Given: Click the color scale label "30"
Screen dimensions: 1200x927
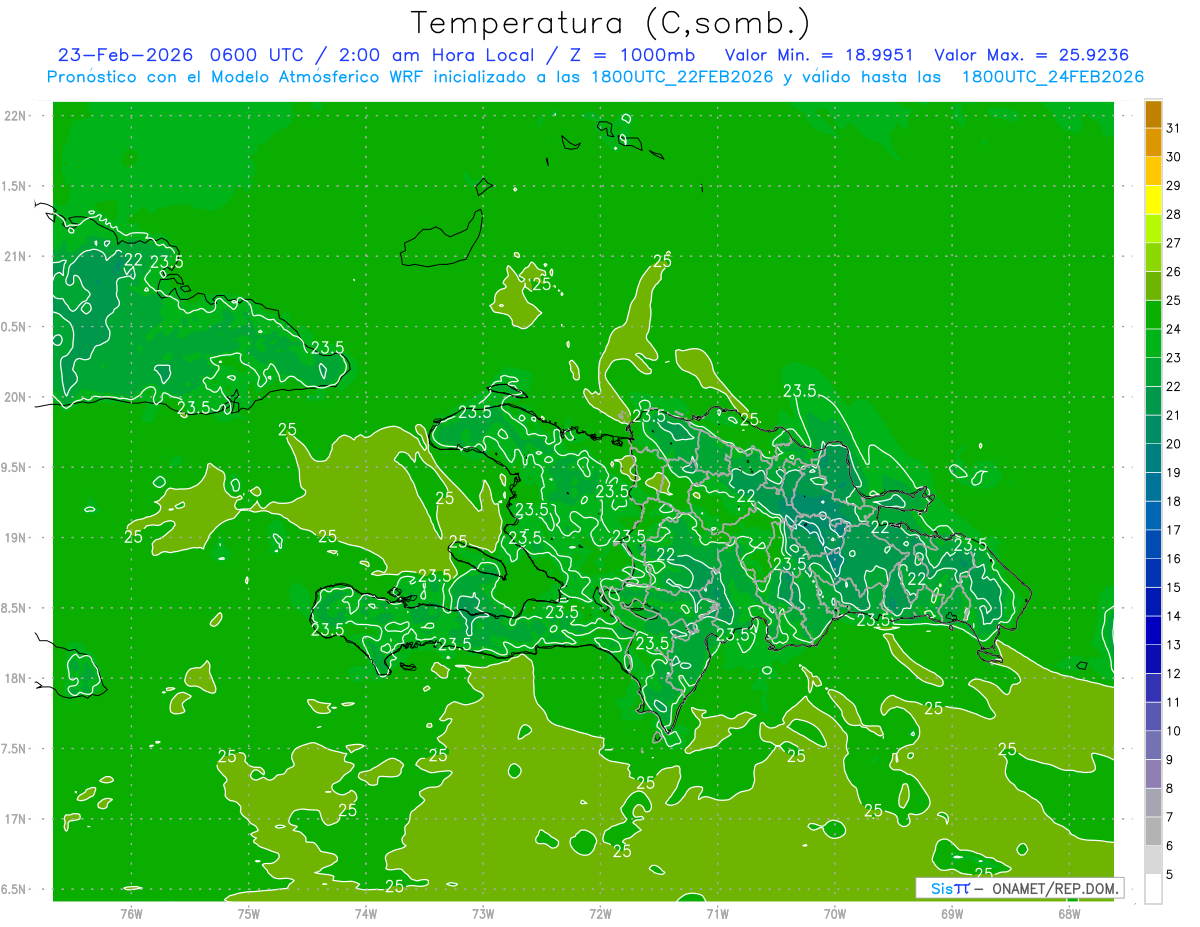Looking at the screenshot, I should click(1174, 157).
